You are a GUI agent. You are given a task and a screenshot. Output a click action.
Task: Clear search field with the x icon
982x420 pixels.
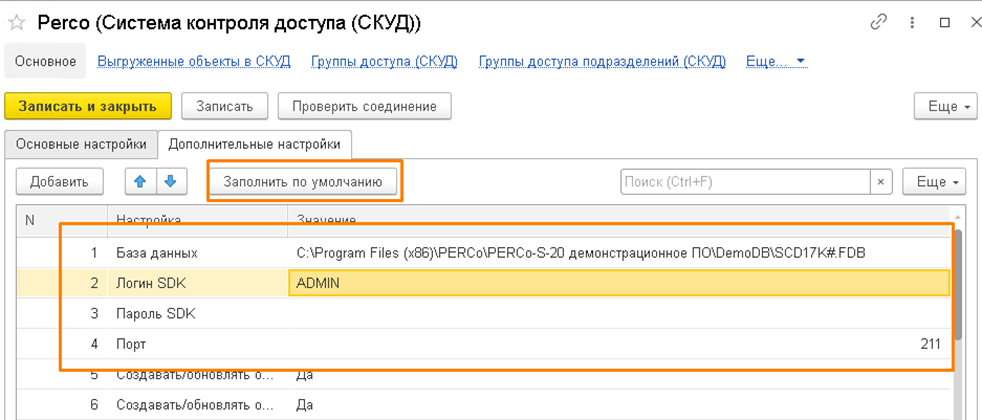click(880, 182)
